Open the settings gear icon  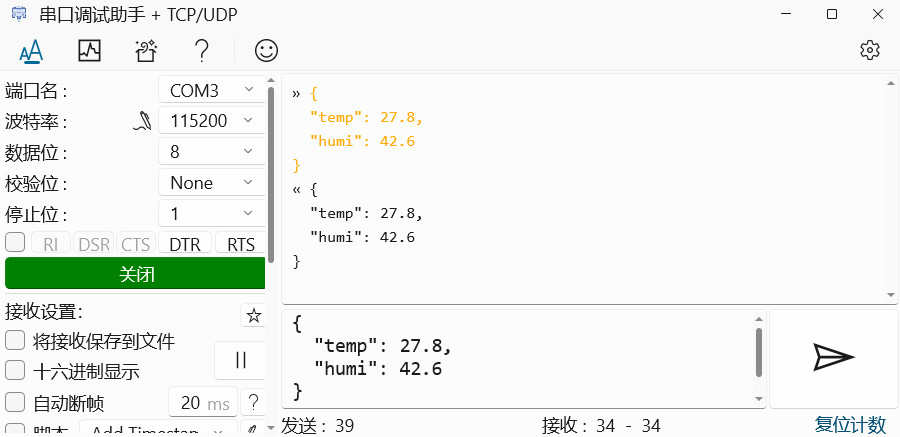(x=870, y=51)
